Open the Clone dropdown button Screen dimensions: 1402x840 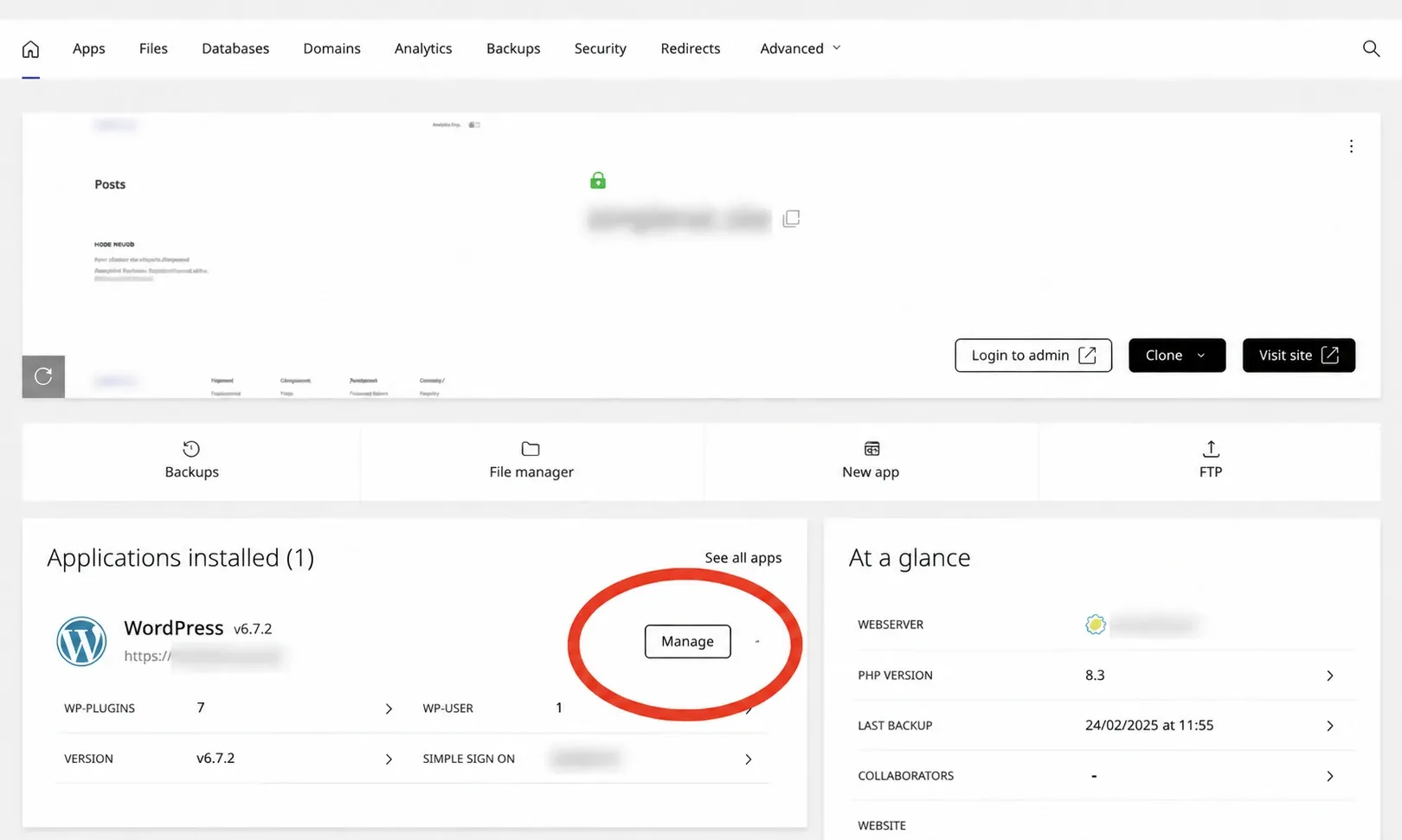[x=1177, y=356]
